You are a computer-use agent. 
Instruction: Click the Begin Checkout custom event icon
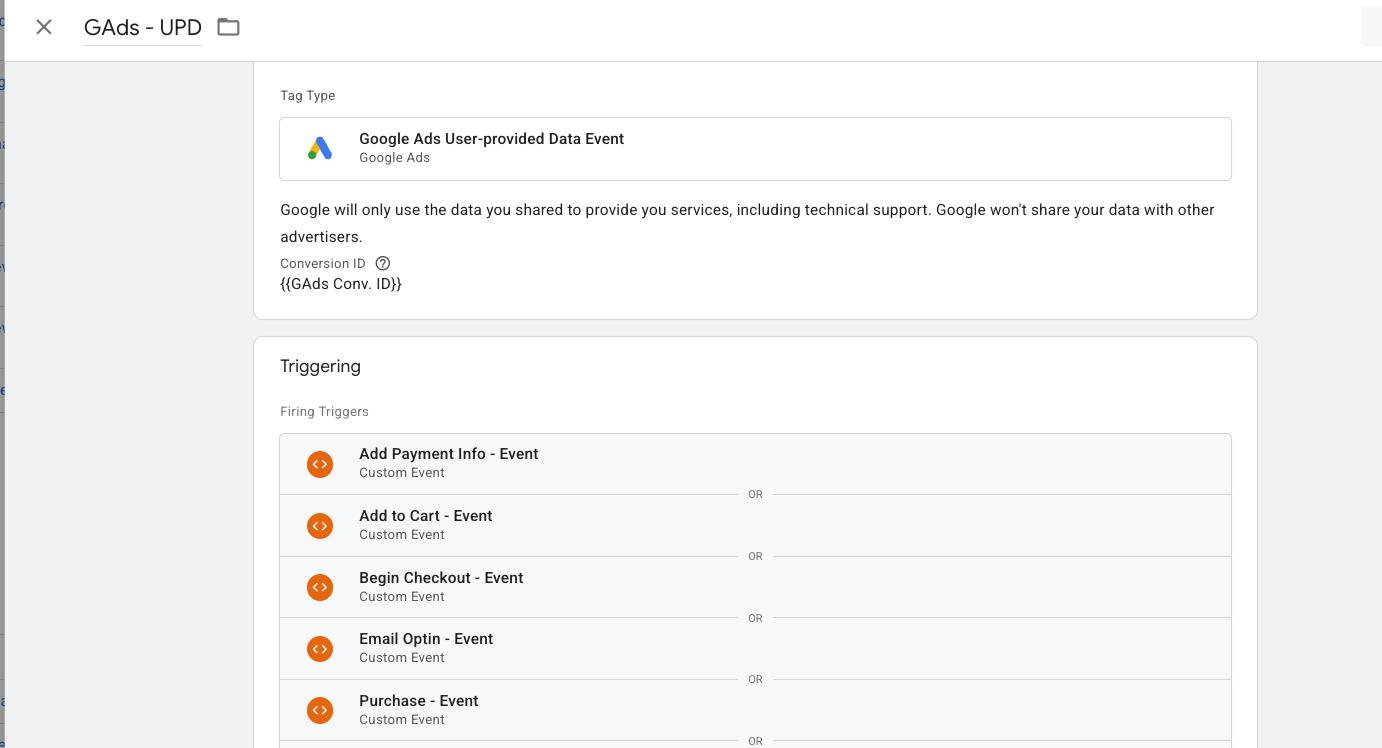tap(320, 587)
